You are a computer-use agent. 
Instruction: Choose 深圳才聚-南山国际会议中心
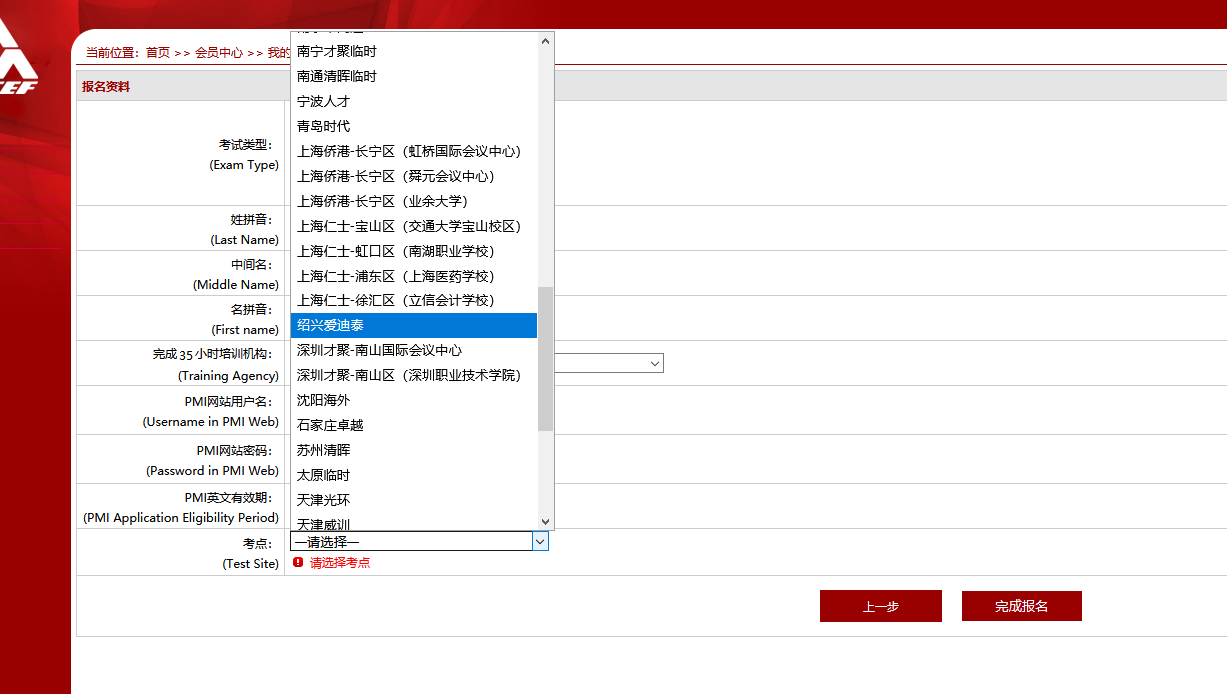tap(413, 350)
